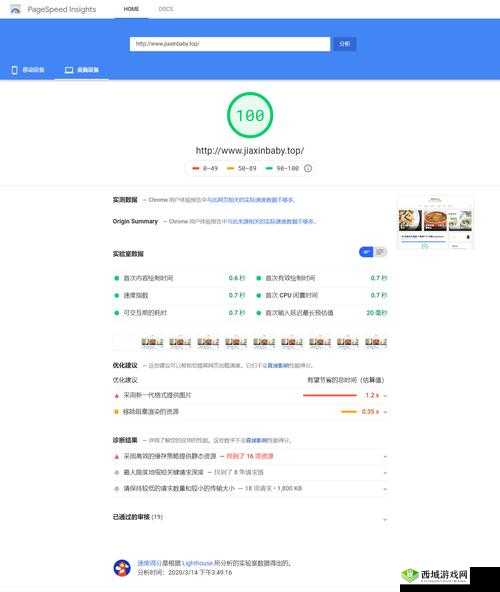Click the 20 毫秒 input delay value
The width and height of the screenshot is (500, 592).
[377, 313]
